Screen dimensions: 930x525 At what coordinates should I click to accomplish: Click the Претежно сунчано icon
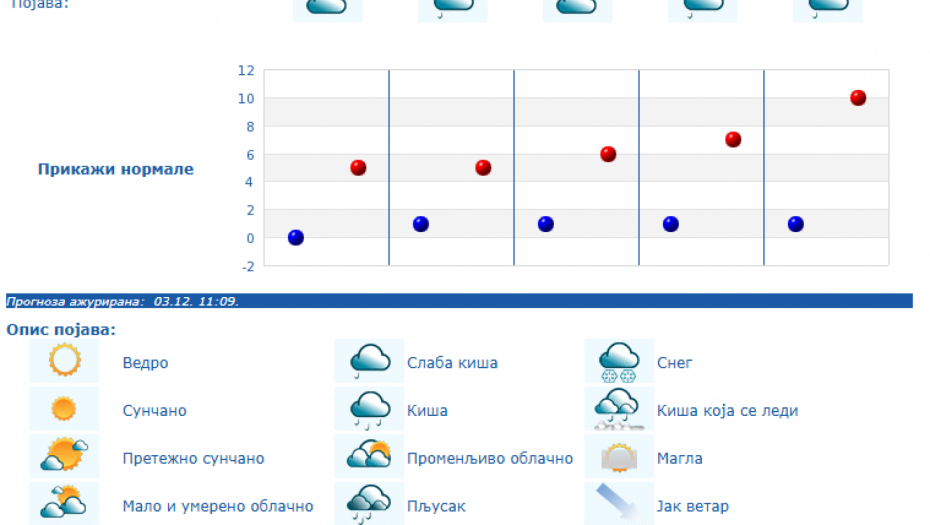(64, 456)
